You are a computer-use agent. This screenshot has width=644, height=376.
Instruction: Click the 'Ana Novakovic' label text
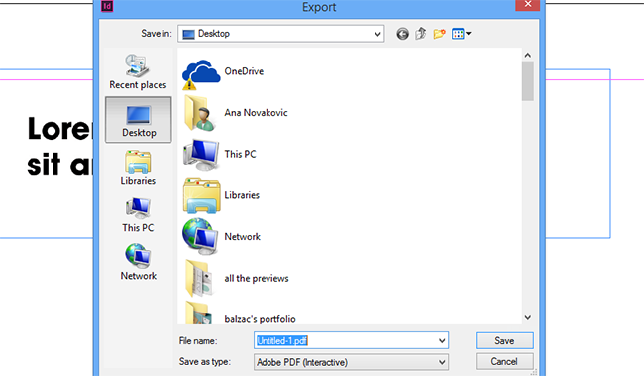coord(256,113)
